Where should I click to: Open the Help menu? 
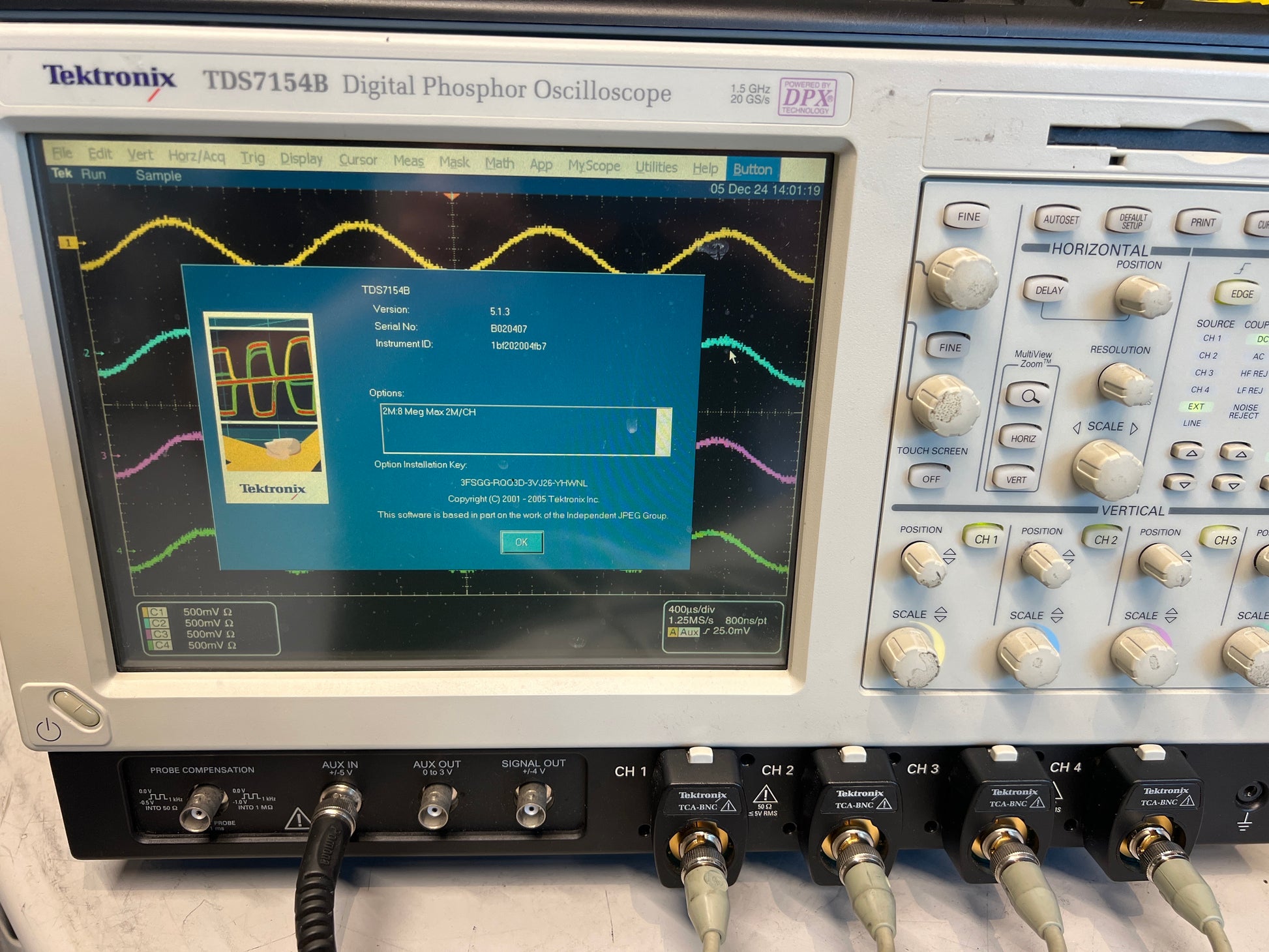[705, 169]
